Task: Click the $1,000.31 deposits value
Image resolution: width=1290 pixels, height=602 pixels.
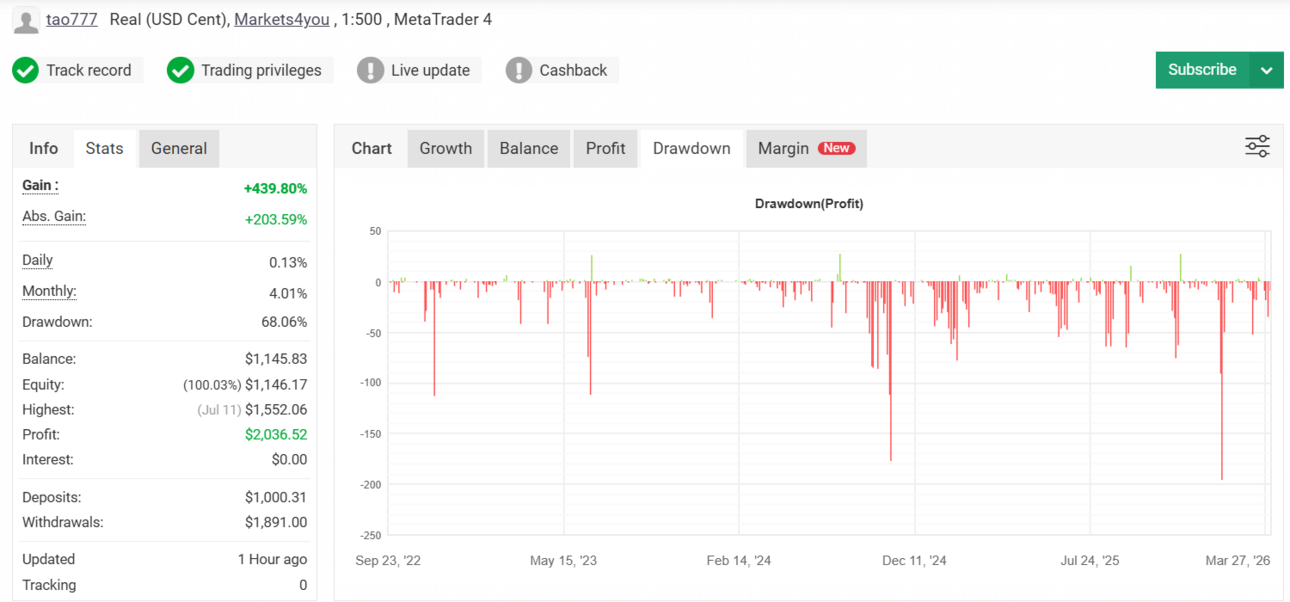Action: click(x=276, y=497)
